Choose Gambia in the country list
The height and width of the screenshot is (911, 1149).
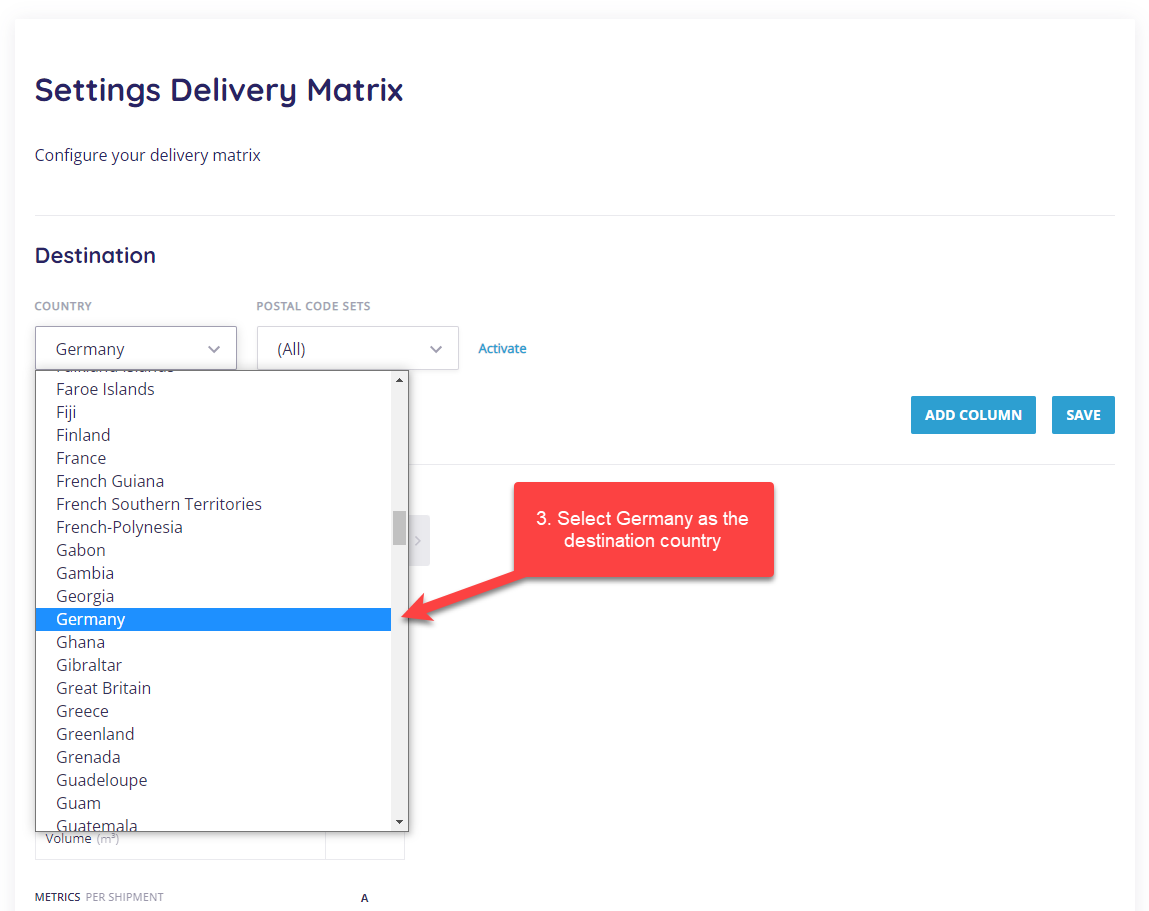coord(213,573)
